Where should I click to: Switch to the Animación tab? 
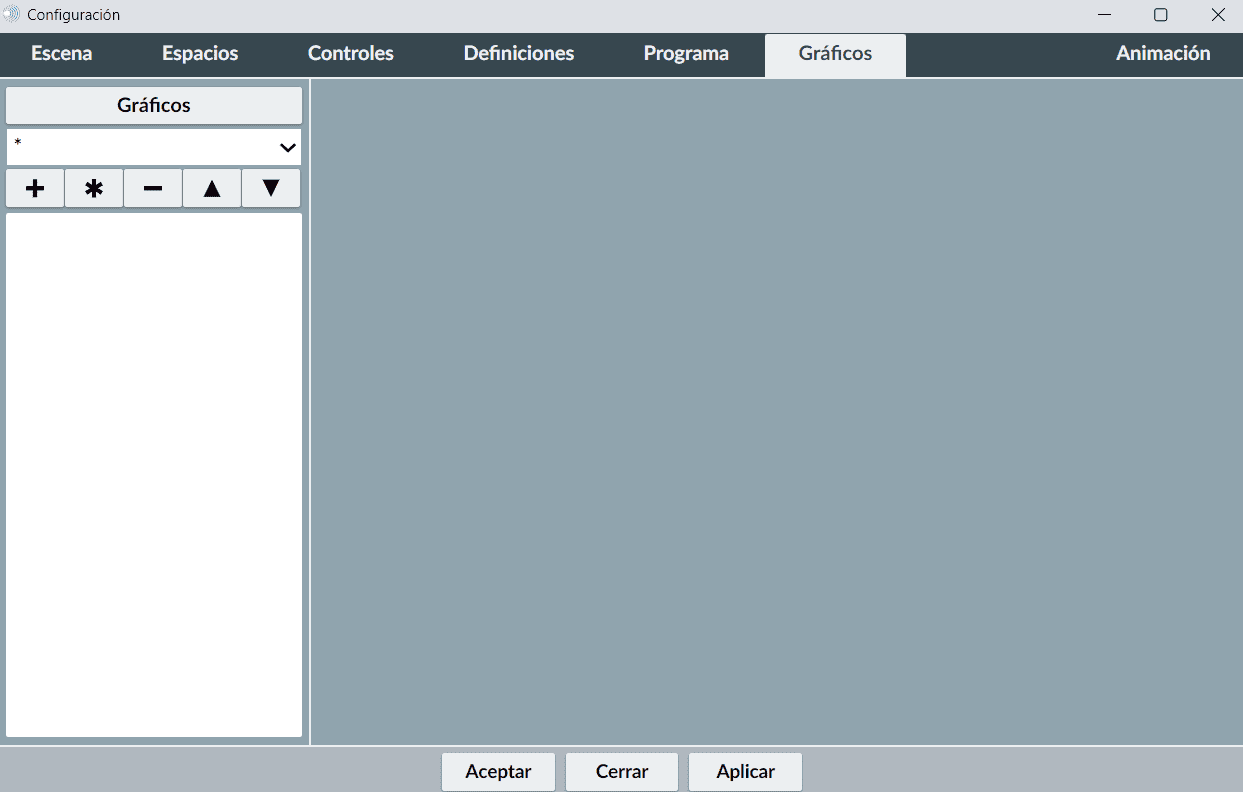[1162, 54]
